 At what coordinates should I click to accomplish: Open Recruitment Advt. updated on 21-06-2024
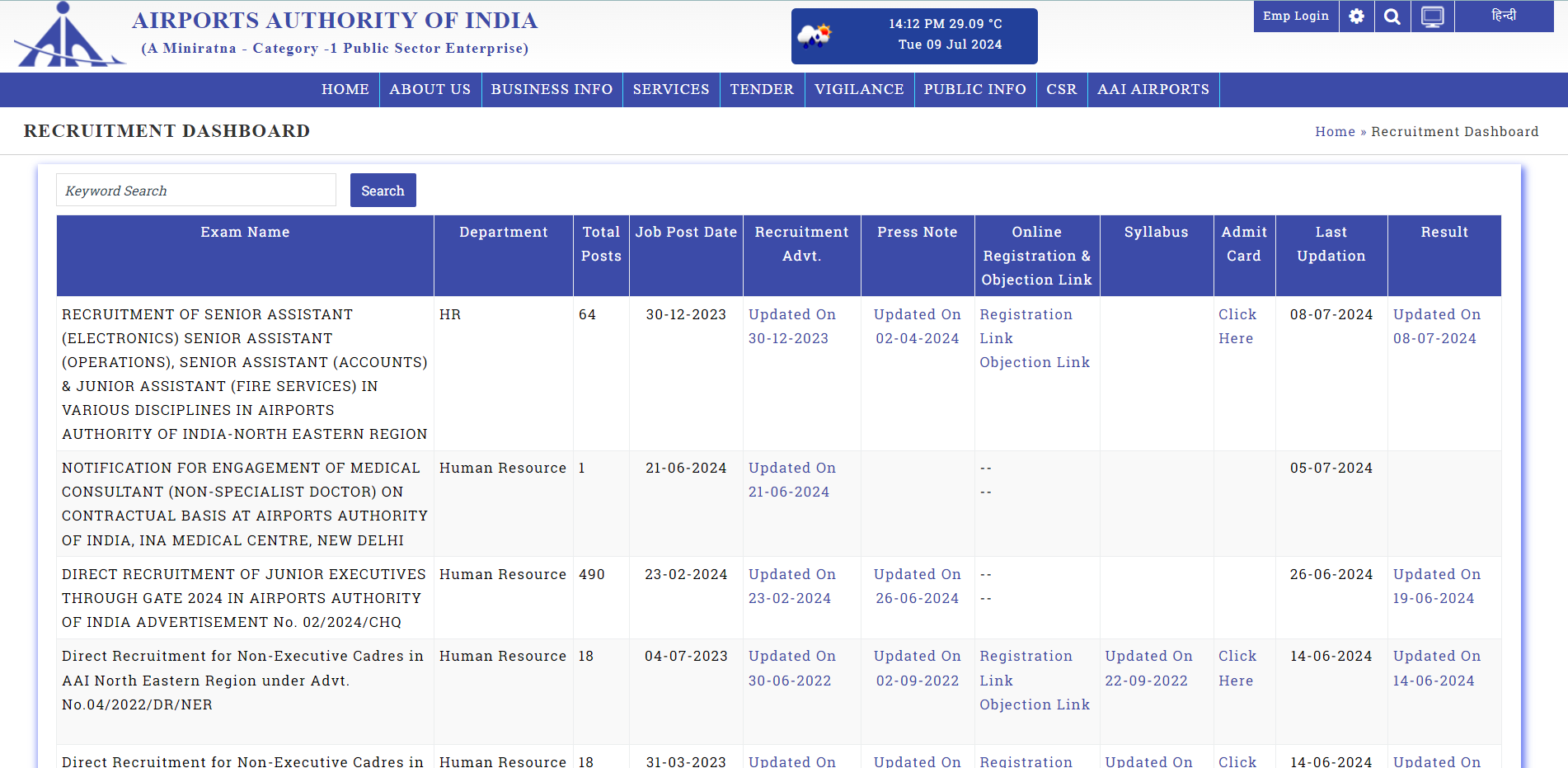(791, 480)
